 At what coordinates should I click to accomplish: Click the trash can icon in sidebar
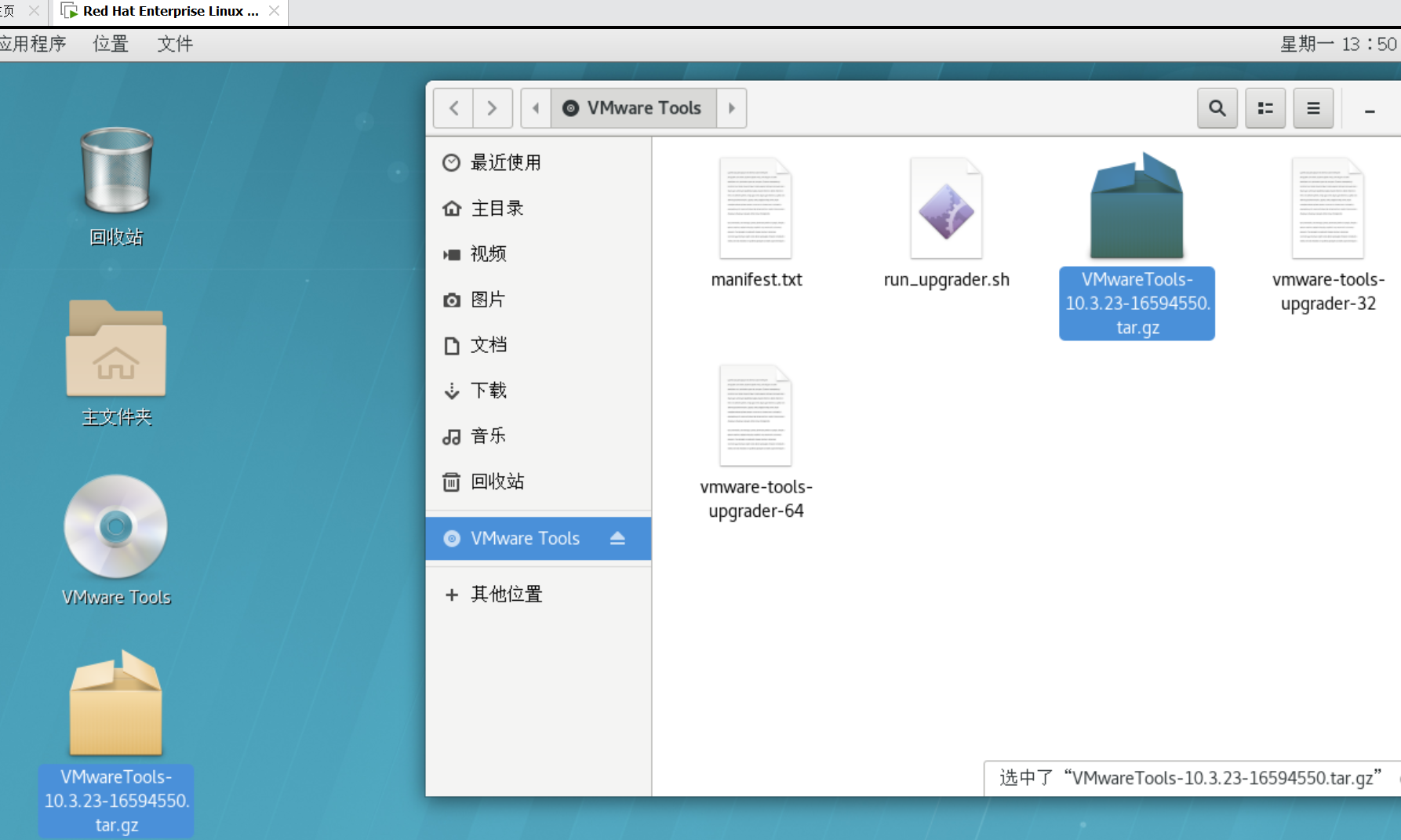coord(451,482)
